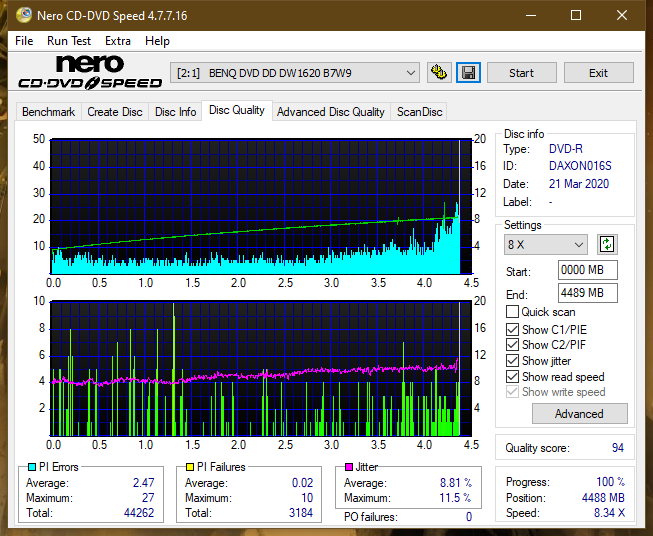Viewport: 653px width, 536px height.
Task: Click the Speed 8.34 X value
Action: pyautogui.click(x=609, y=513)
